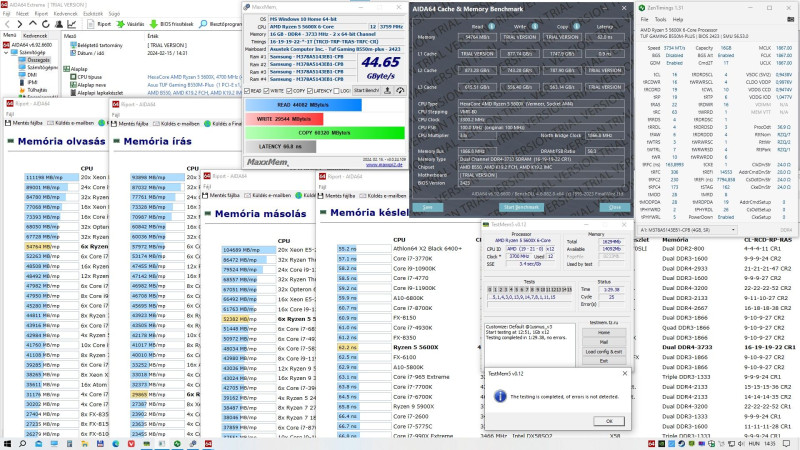Image resolution: width=800 pixels, height=450 pixels.
Task: Open Windows Start menu
Action: tap(7, 444)
